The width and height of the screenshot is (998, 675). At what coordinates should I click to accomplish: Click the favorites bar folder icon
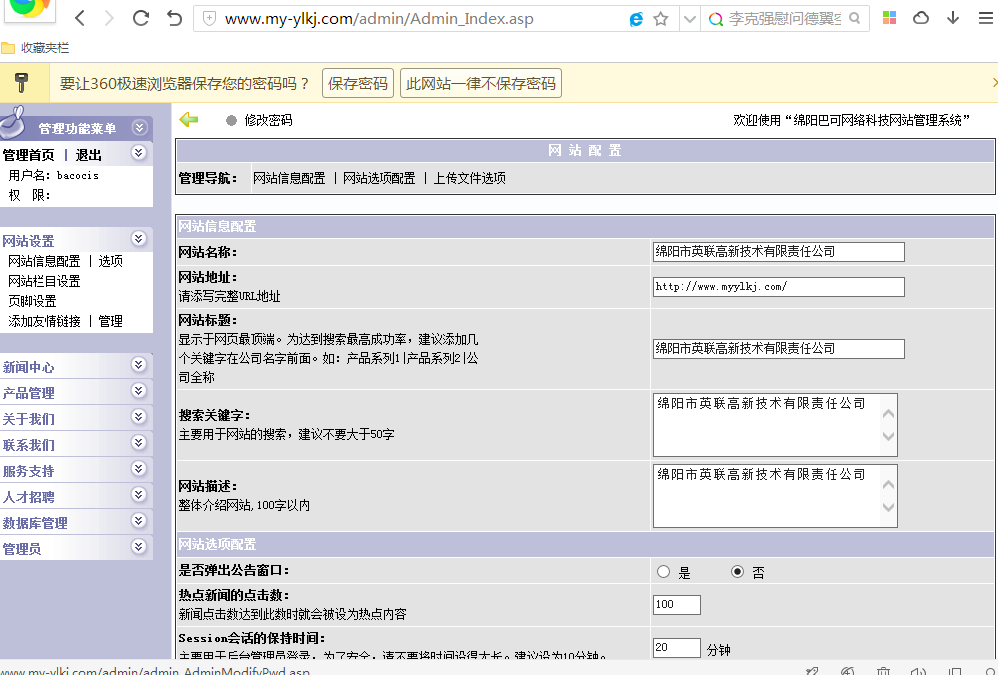(x=8, y=48)
